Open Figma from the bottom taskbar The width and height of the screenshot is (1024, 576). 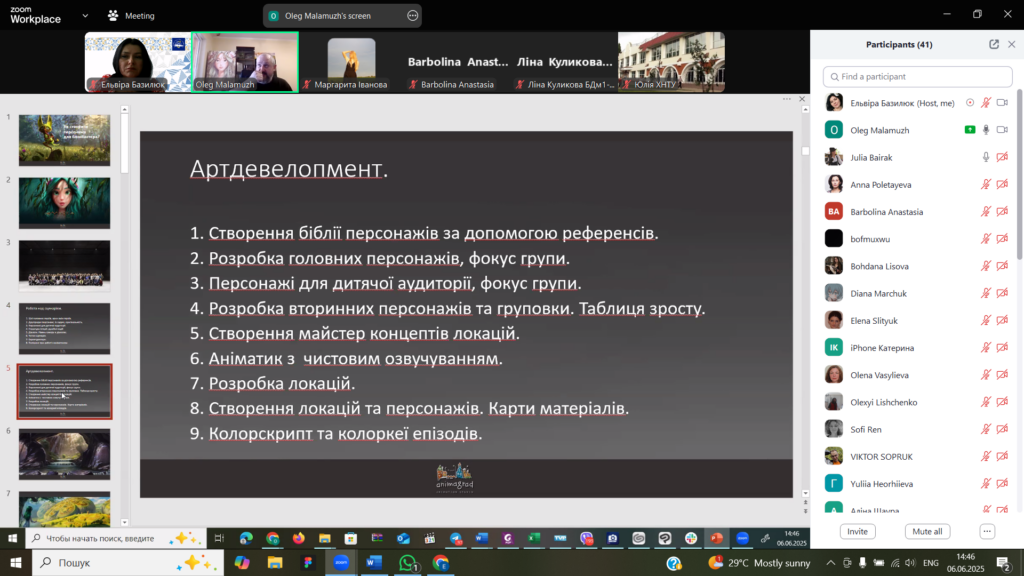[x=308, y=562]
